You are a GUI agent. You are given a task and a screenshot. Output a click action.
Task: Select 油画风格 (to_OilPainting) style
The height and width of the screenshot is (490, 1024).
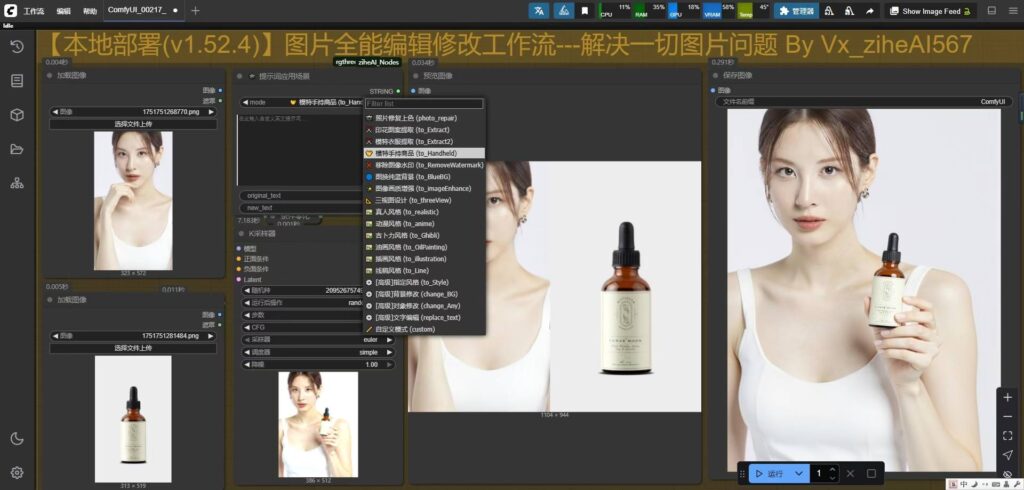[424, 248]
